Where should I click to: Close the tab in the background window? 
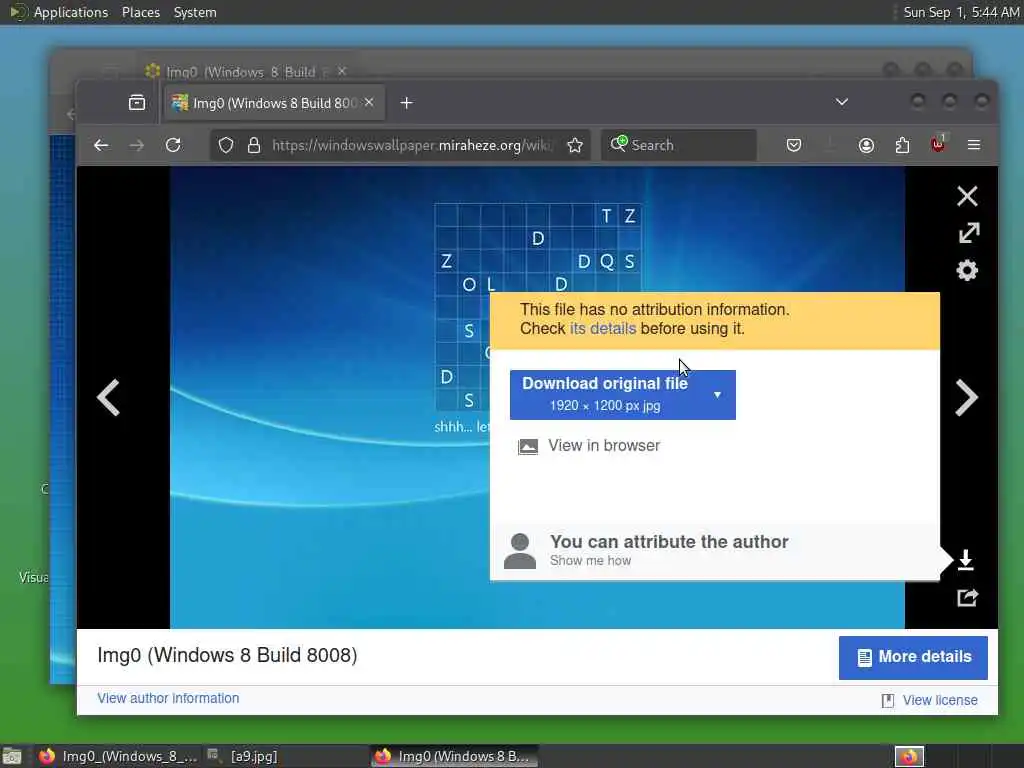coord(342,71)
